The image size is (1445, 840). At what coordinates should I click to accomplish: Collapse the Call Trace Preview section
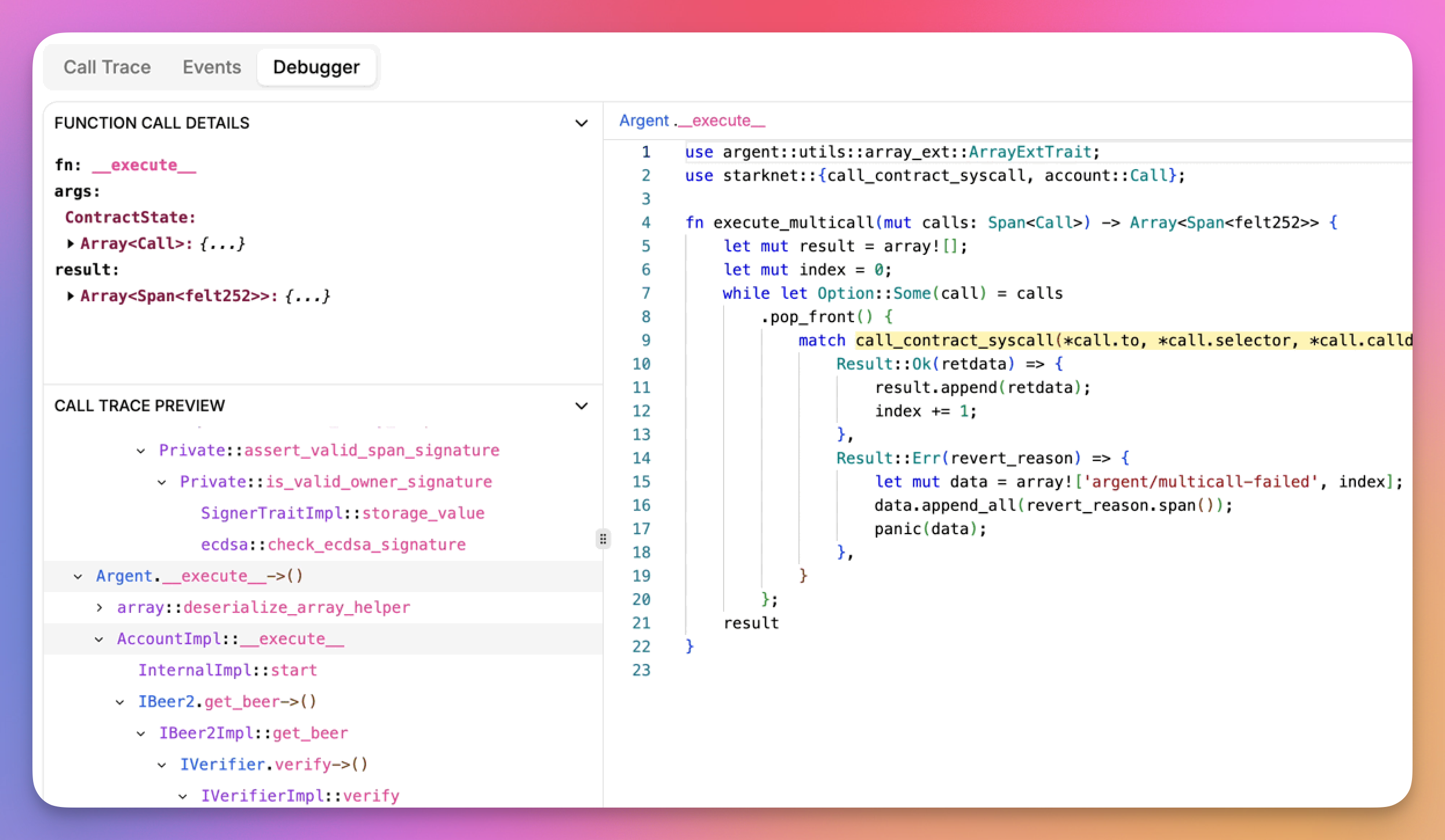(581, 406)
